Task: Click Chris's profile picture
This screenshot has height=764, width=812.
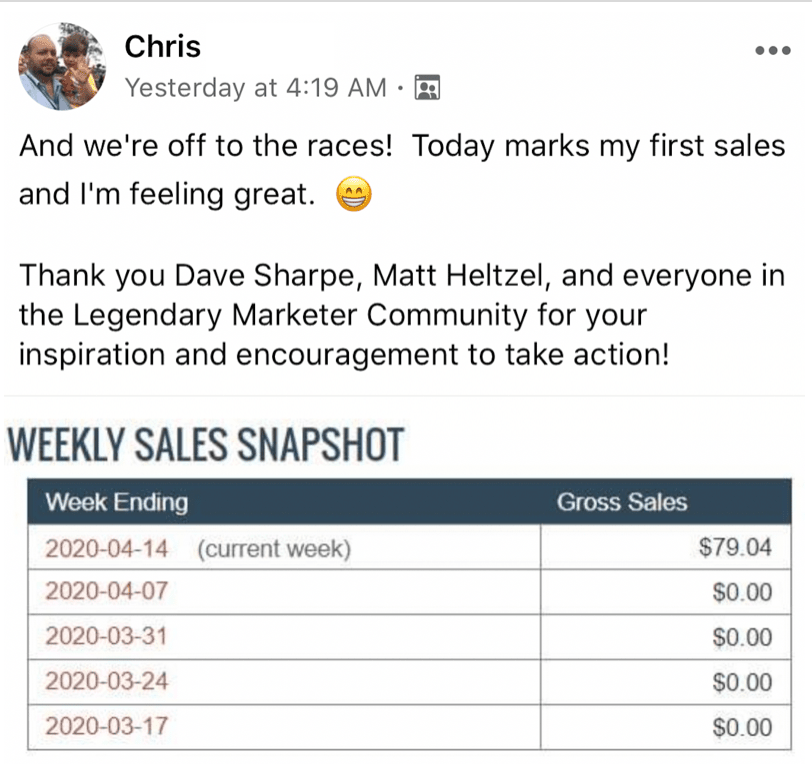Action: coord(62,66)
